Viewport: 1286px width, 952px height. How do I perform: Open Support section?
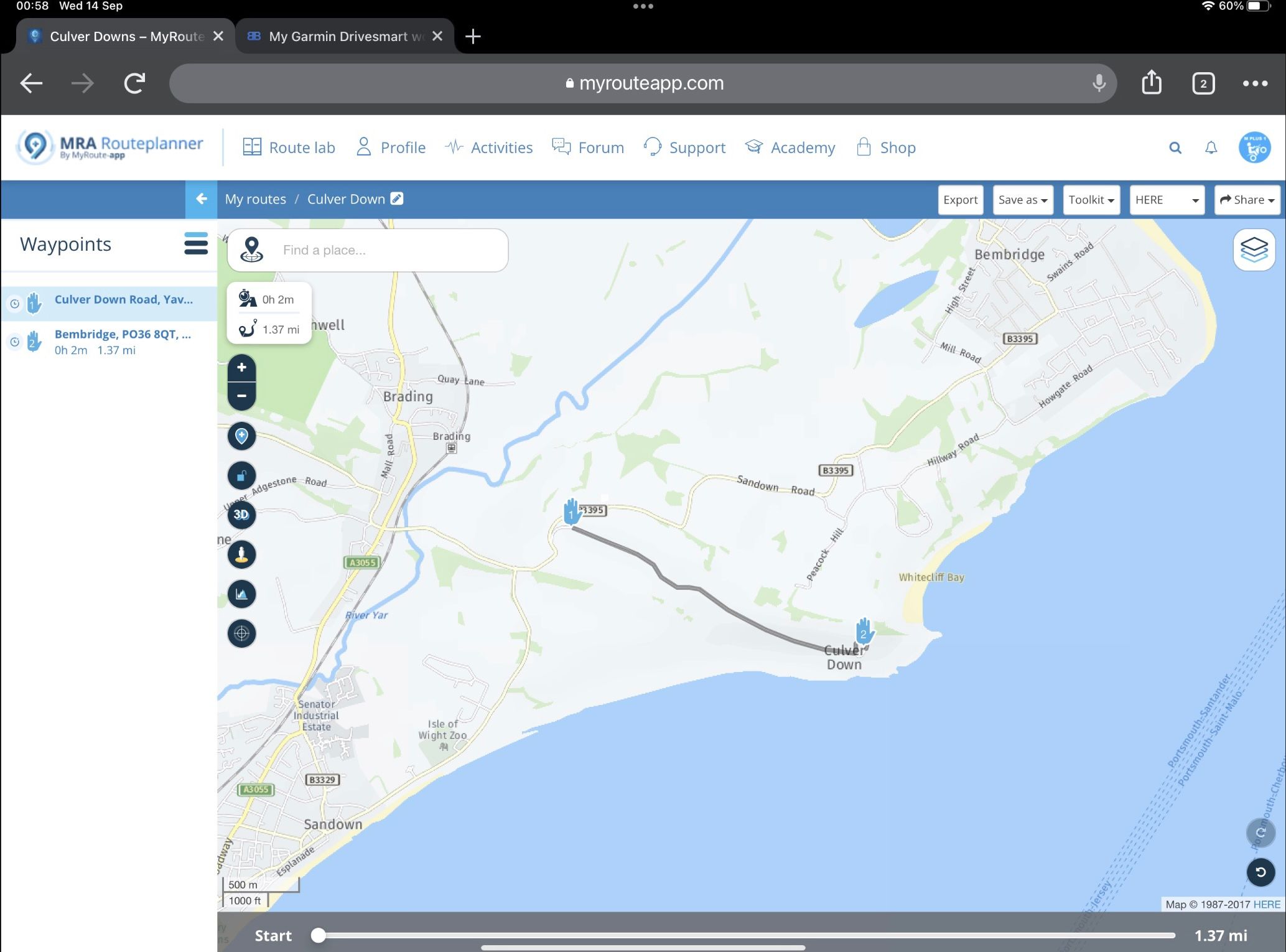(684, 147)
